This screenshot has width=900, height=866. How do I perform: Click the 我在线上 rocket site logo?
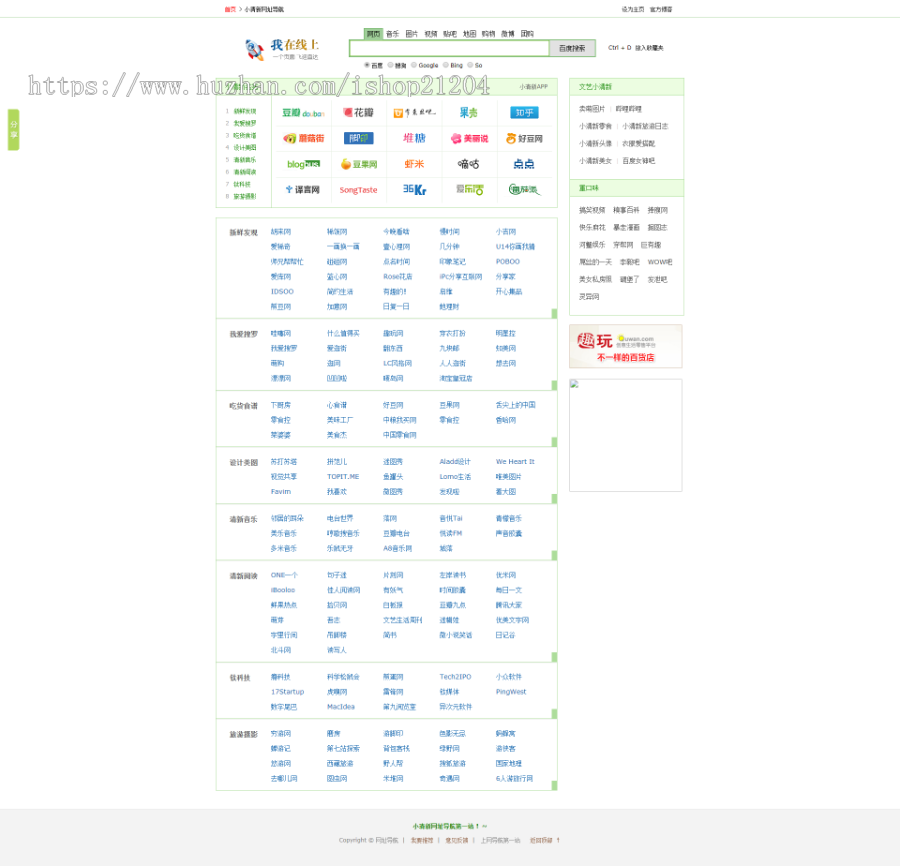[x=281, y=49]
